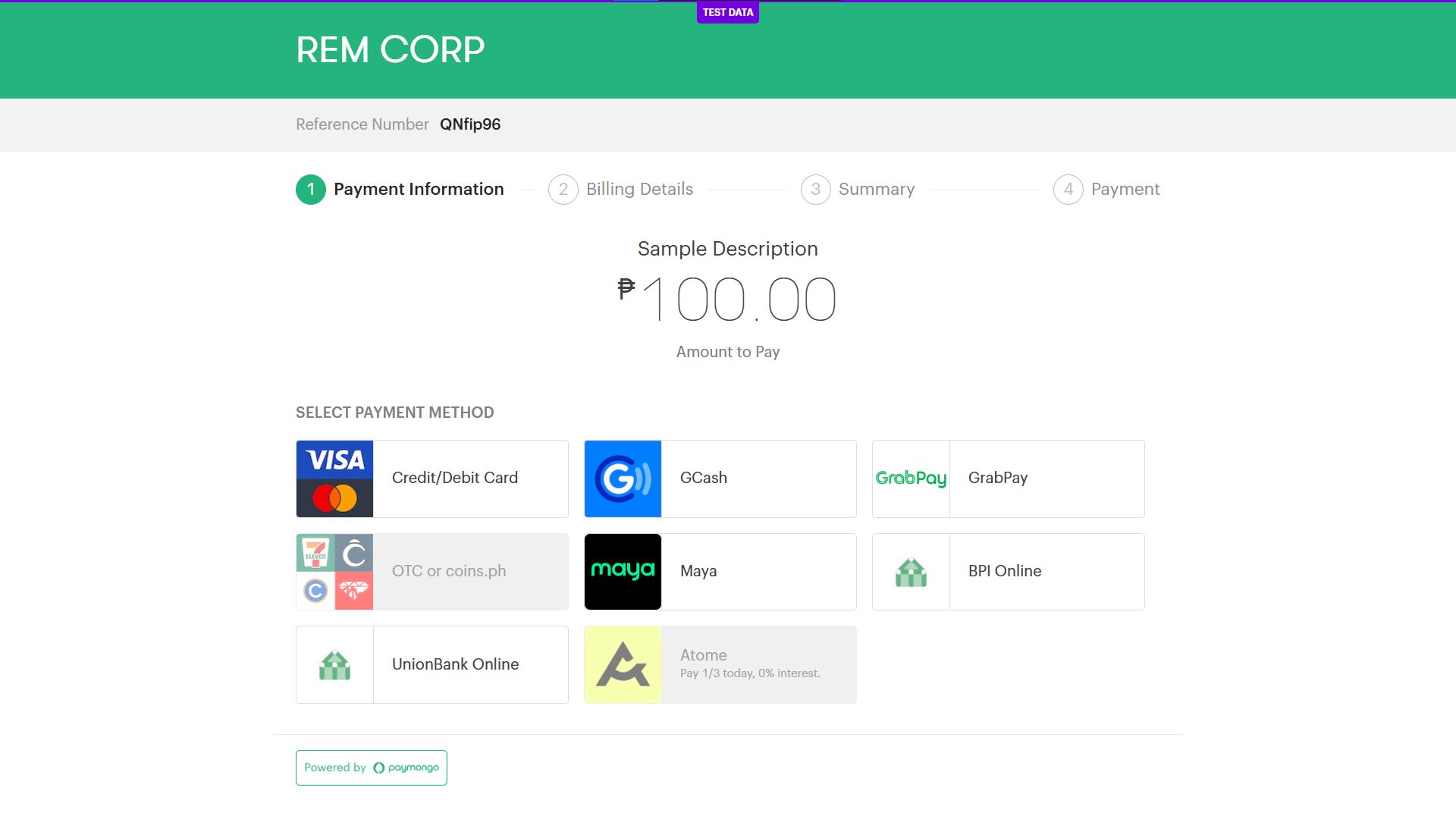Viewport: 1456px width, 819px height.
Task: Click the Maya logo icon
Action: point(623,571)
